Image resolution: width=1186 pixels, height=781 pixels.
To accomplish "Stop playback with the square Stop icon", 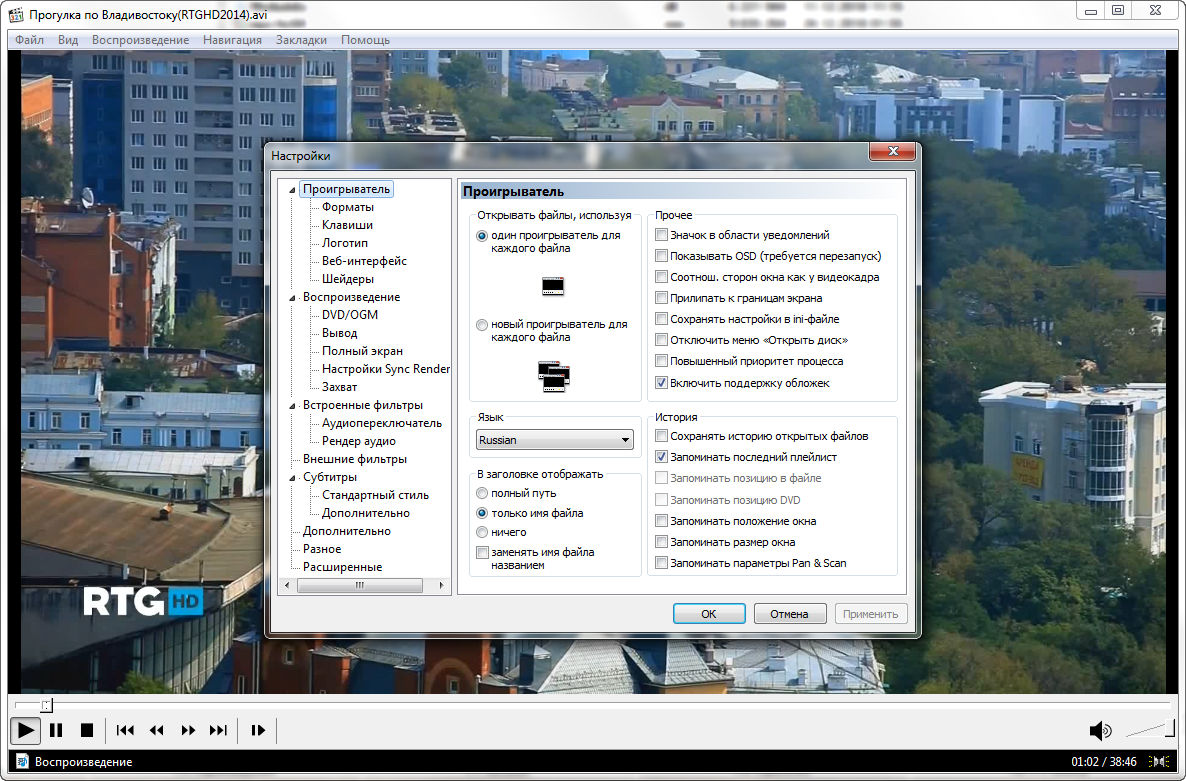I will click(87, 730).
